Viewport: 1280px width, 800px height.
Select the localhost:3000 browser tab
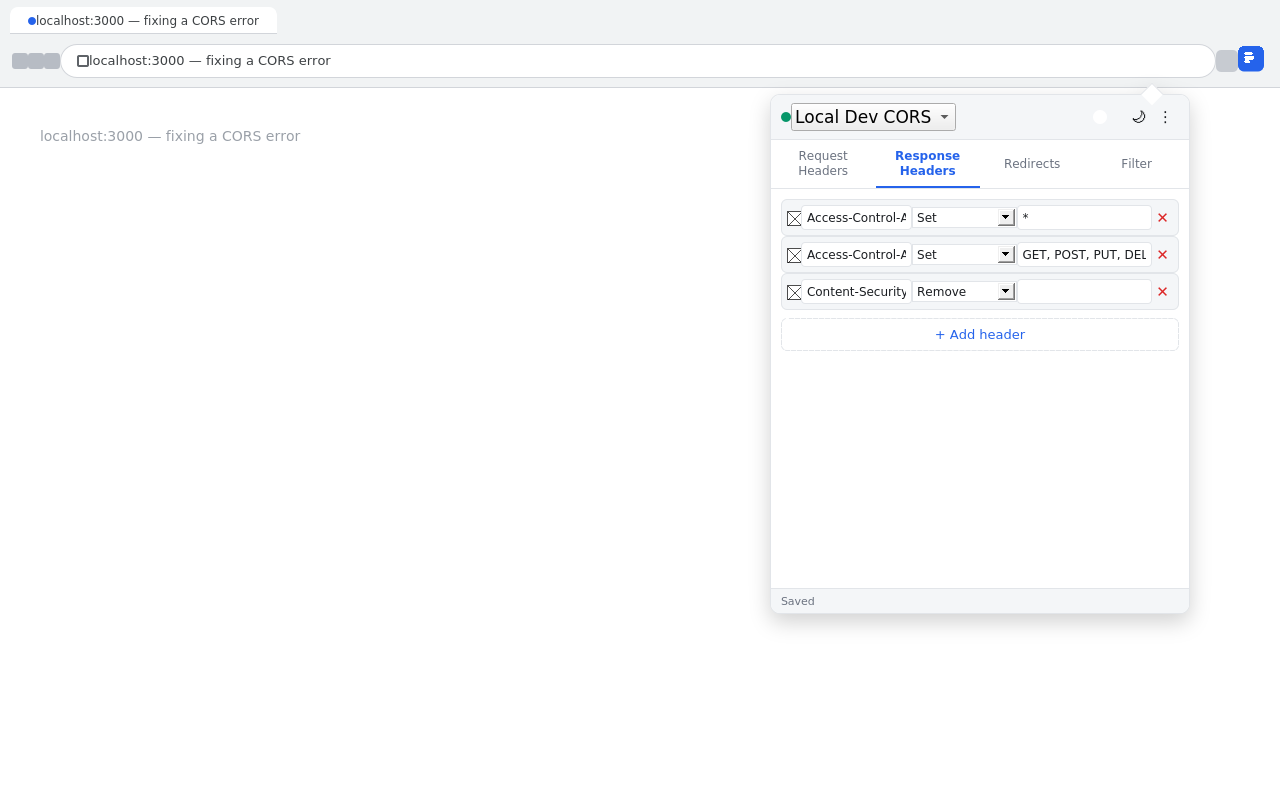point(143,20)
